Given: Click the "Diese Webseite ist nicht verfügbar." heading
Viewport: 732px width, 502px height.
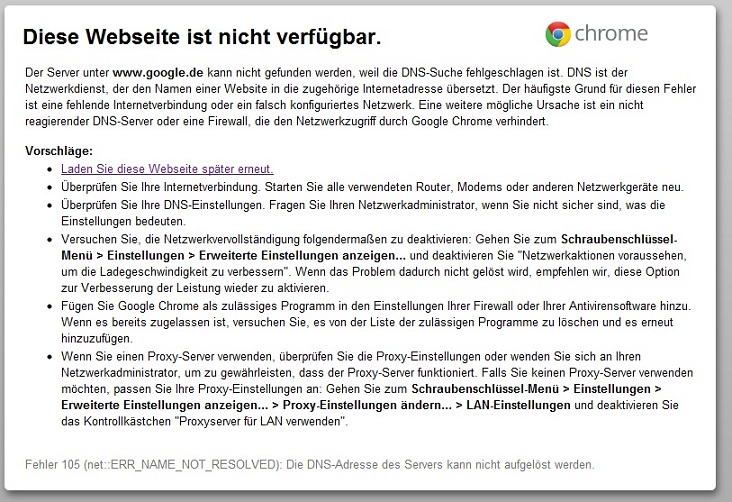Looking at the screenshot, I should 202,37.
